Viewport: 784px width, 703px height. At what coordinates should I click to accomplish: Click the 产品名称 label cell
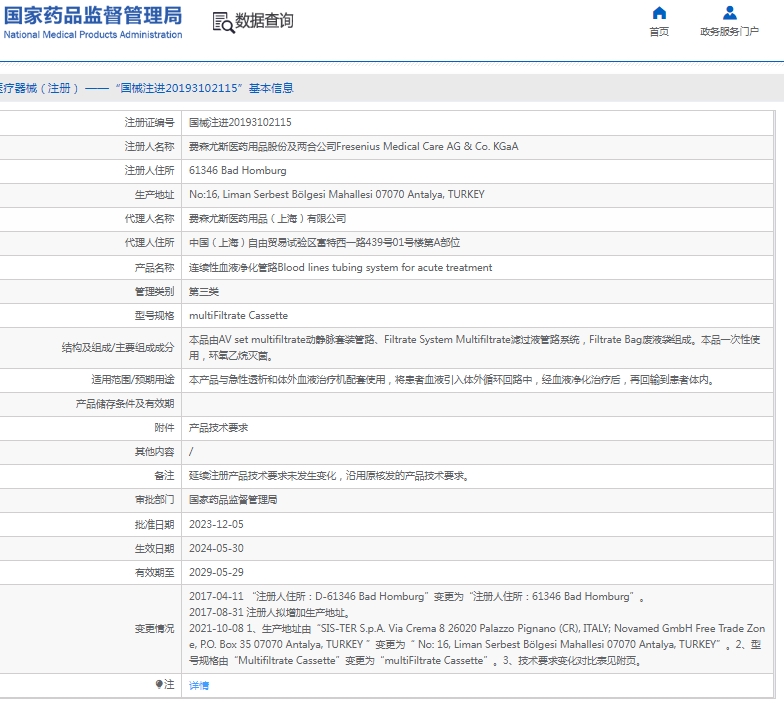tap(154, 268)
